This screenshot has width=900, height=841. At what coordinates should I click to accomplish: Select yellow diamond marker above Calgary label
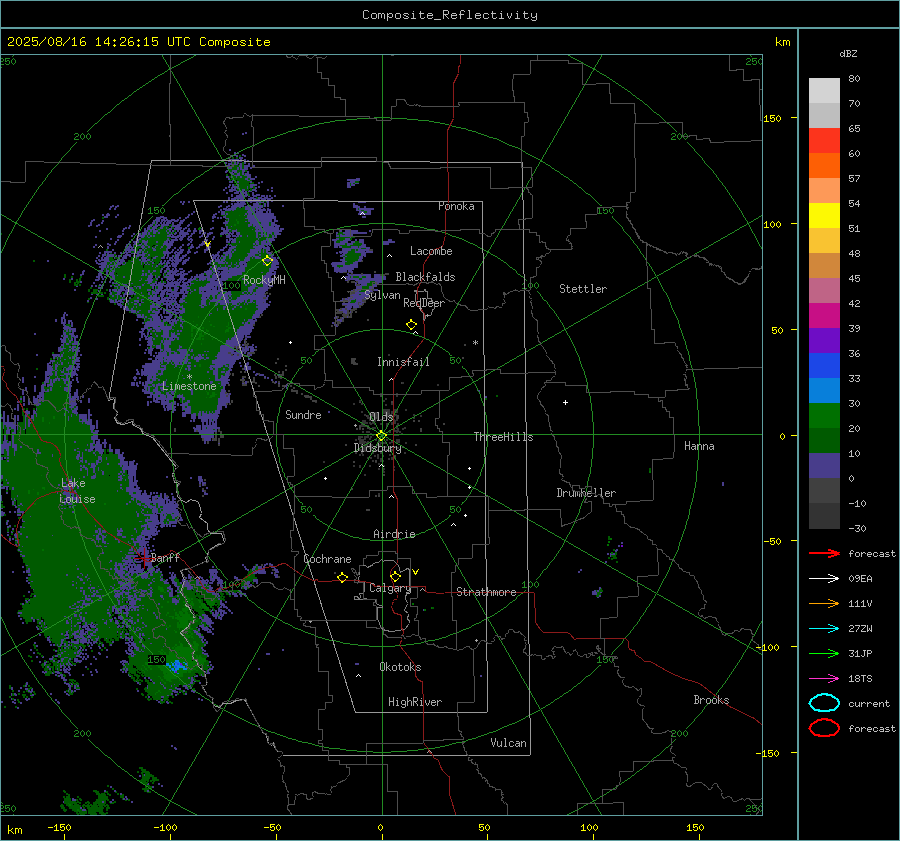[395, 576]
